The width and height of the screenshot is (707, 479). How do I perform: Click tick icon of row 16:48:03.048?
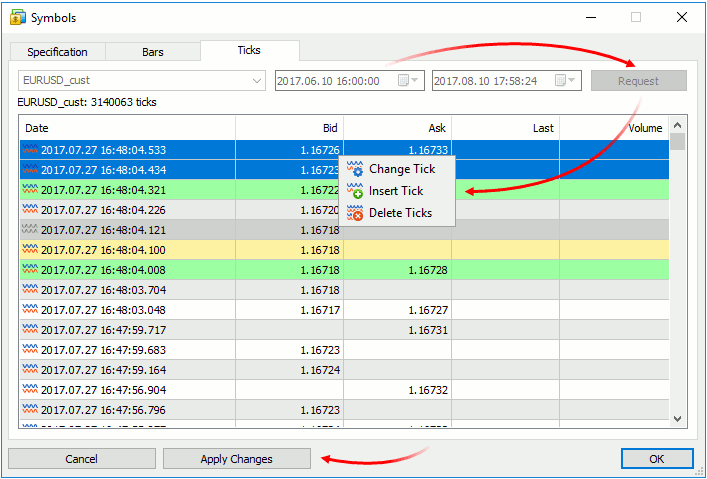coord(30,310)
